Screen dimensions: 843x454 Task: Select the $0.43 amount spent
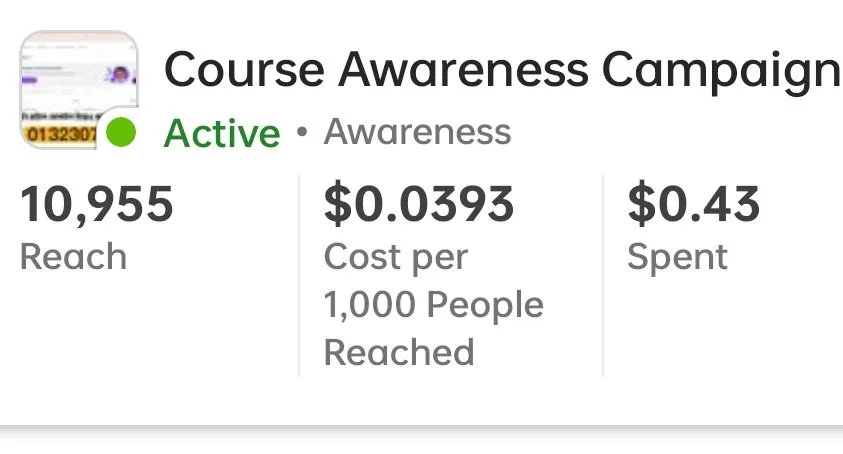694,204
